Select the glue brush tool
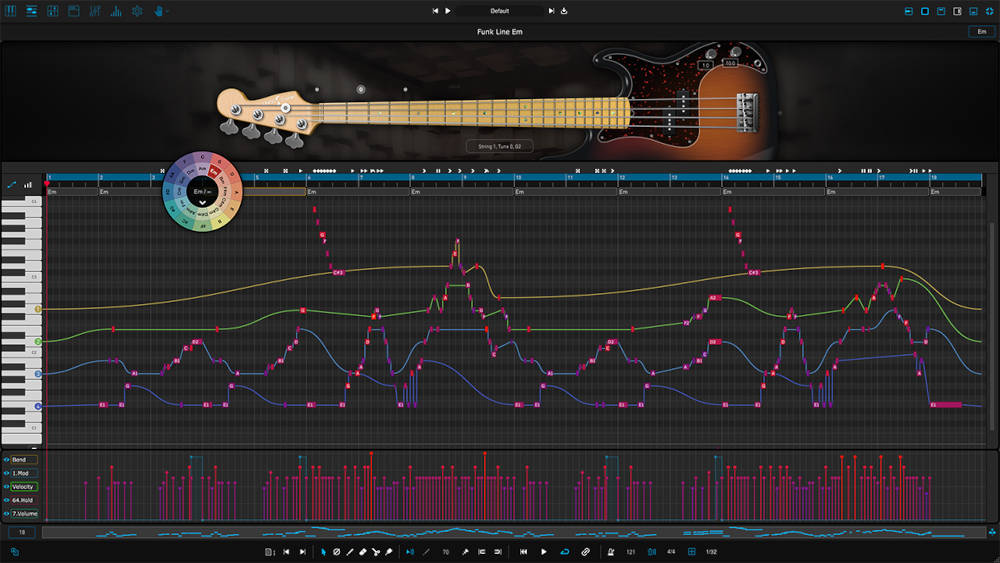The height and width of the screenshot is (563, 1000). coord(389,552)
